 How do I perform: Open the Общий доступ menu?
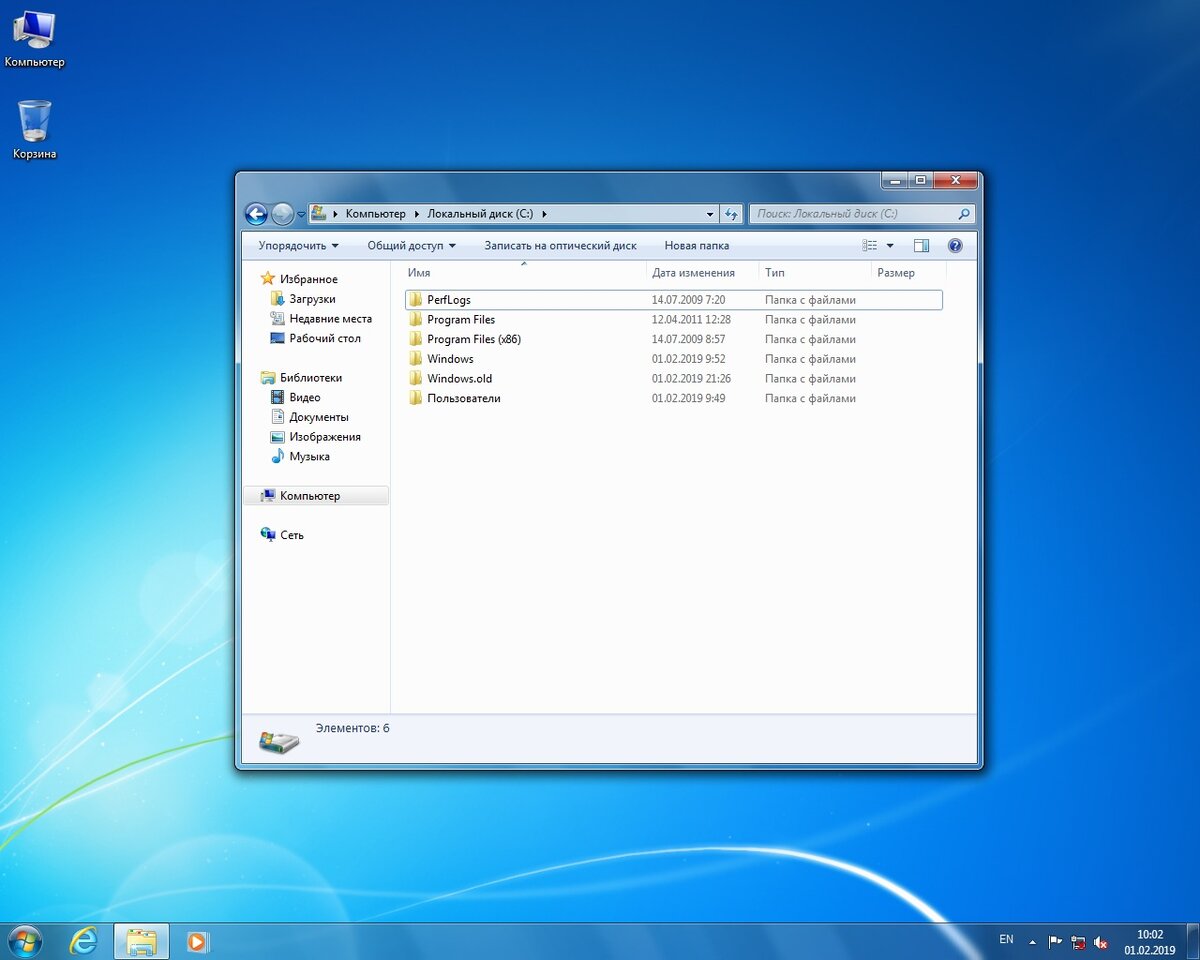click(411, 245)
